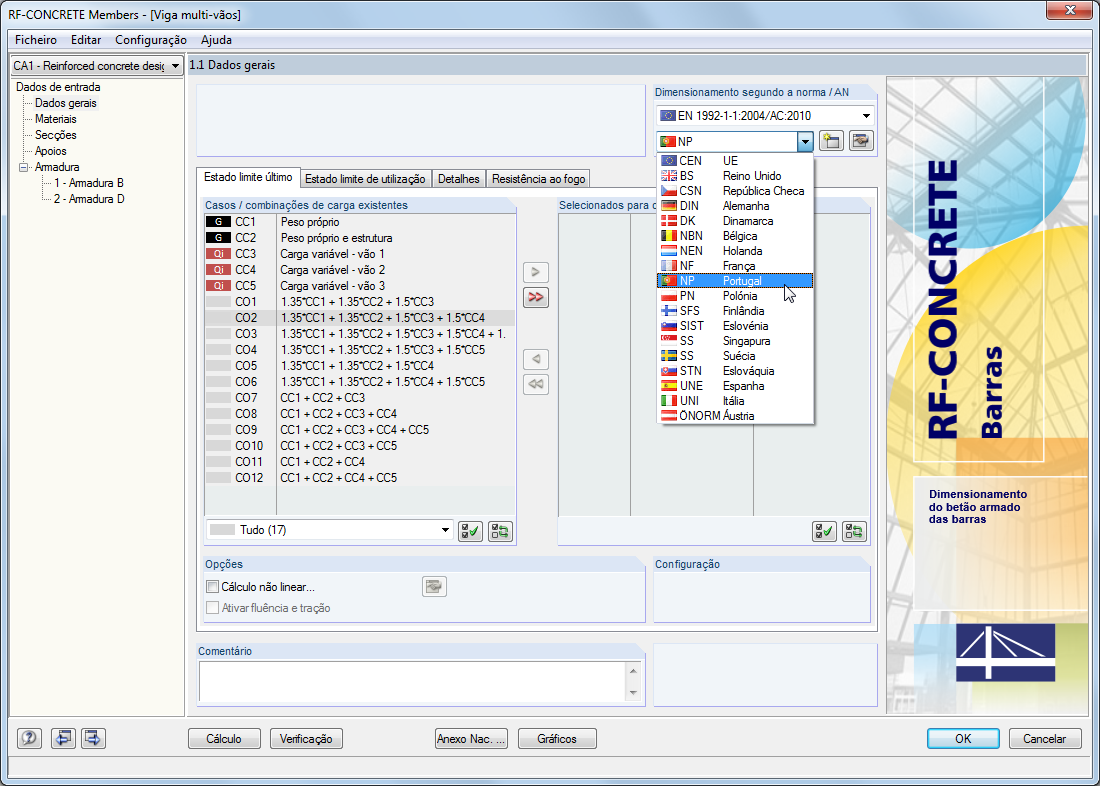Choose UNE Espanha from the list

[735, 386]
